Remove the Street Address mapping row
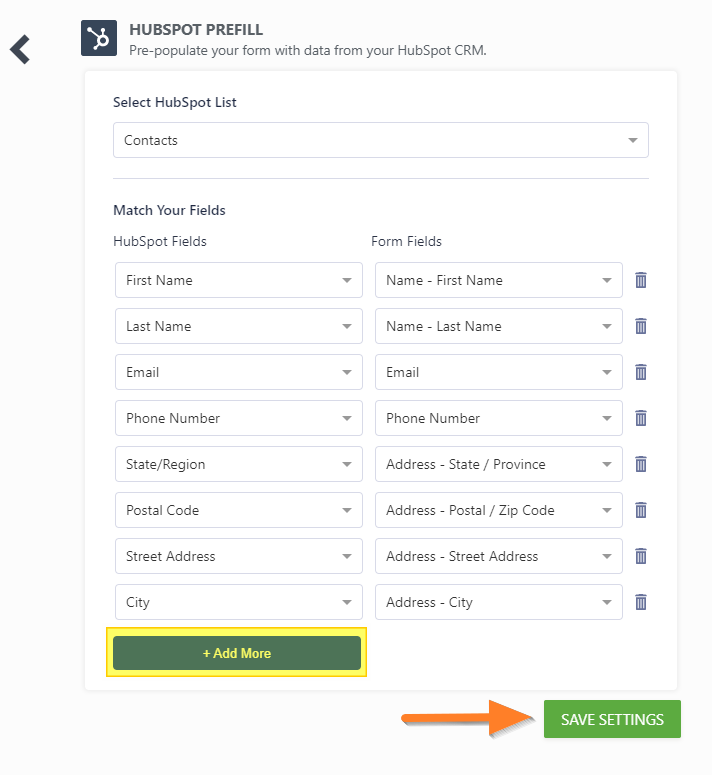 point(640,556)
